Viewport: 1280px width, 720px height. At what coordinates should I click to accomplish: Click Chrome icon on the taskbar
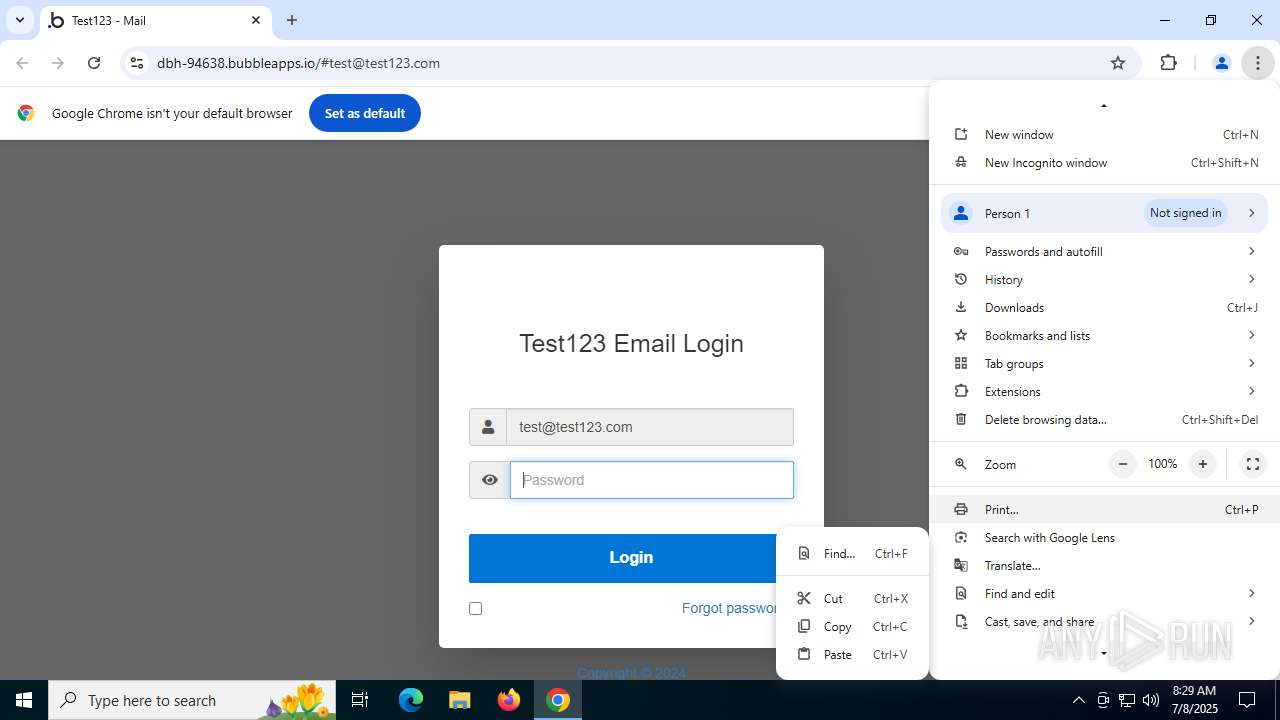pos(558,700)
